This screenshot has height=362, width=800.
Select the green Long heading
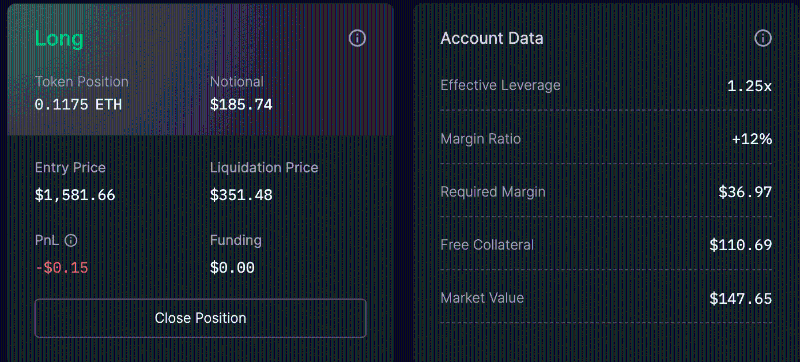[59, 39]
